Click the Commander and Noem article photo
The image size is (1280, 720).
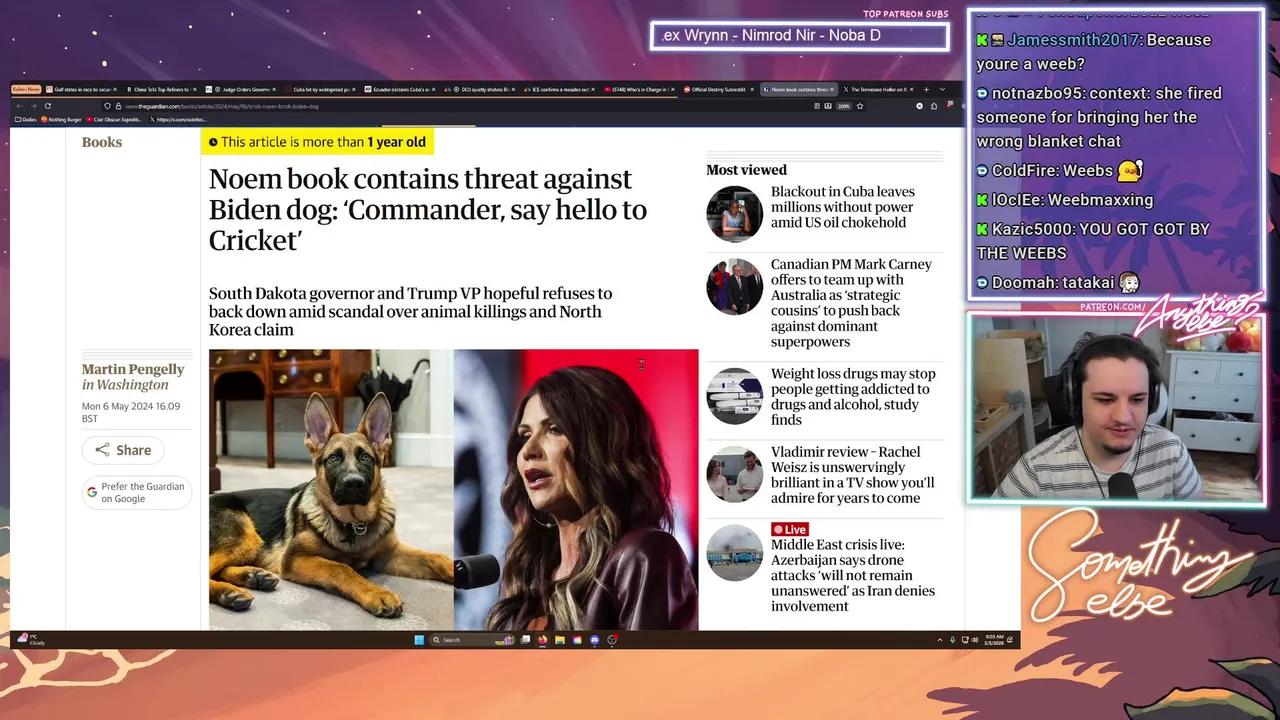[453, 489]
